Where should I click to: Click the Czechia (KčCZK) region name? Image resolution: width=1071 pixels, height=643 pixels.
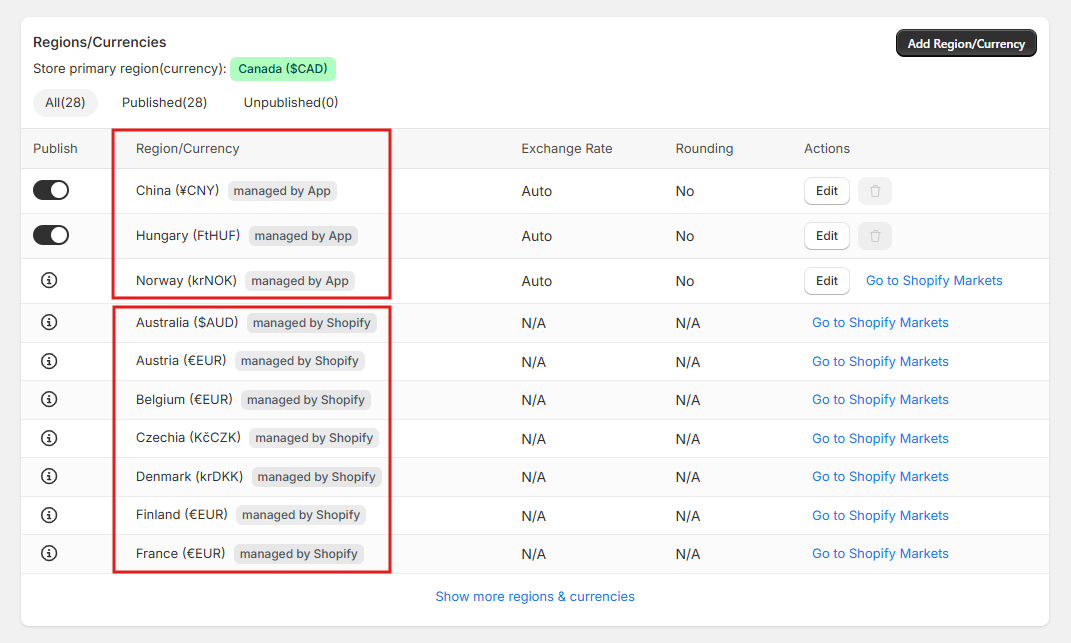click(189, 438)
